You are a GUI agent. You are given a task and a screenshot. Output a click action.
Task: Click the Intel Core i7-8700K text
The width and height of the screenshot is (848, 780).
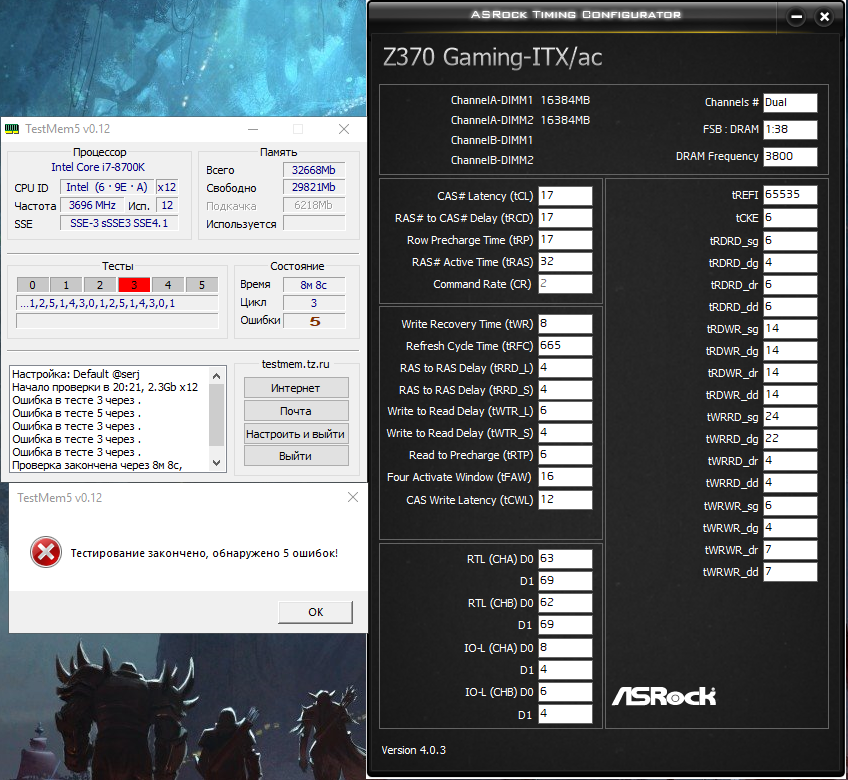(98, 167)
